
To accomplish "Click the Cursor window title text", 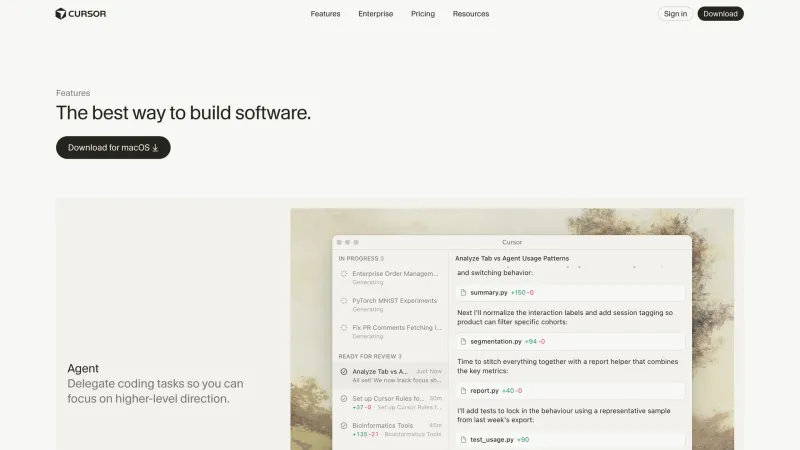I will pyautogui.click(x=512, y=242).
